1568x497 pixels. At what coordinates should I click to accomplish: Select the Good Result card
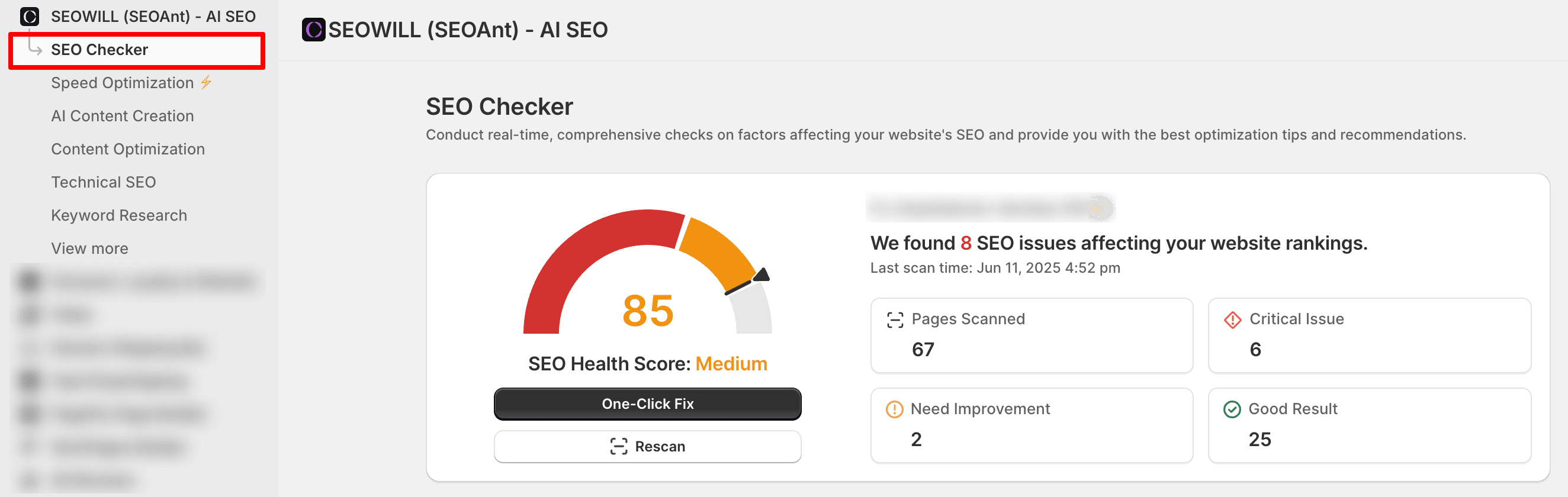[x=1369, y=425]
